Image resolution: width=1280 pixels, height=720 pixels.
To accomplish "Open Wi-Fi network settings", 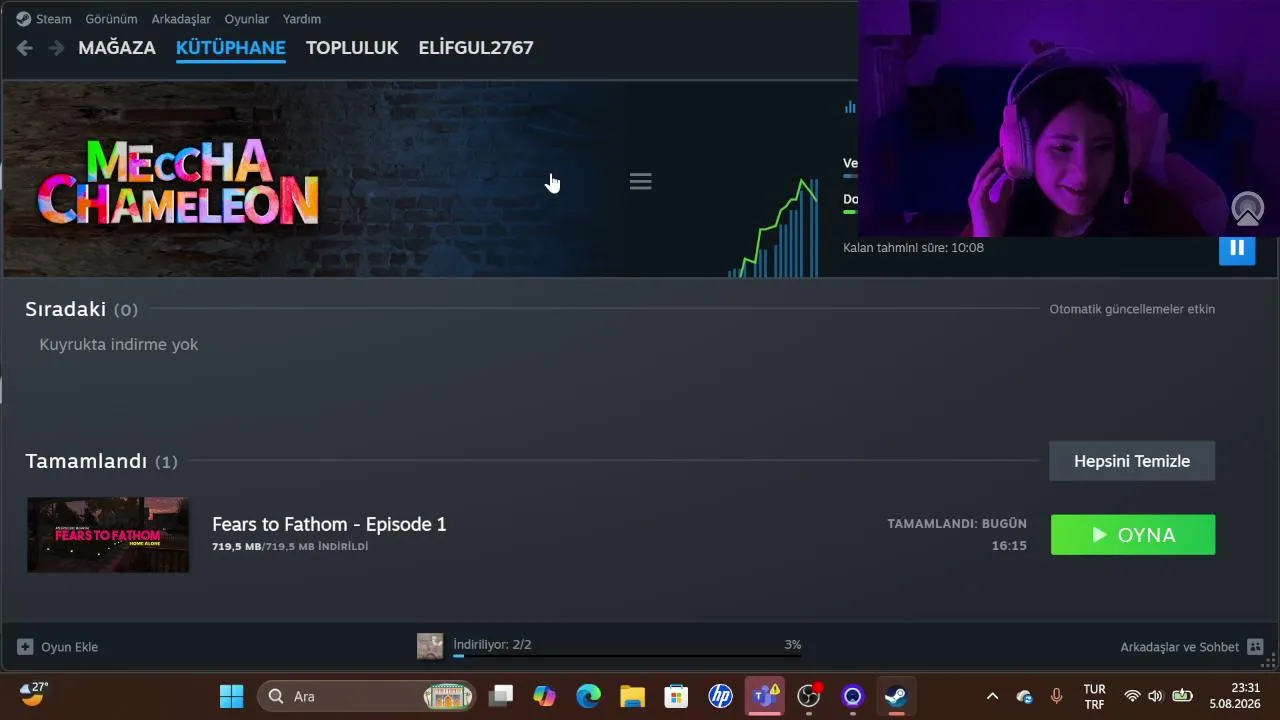I will [1132, 697].
